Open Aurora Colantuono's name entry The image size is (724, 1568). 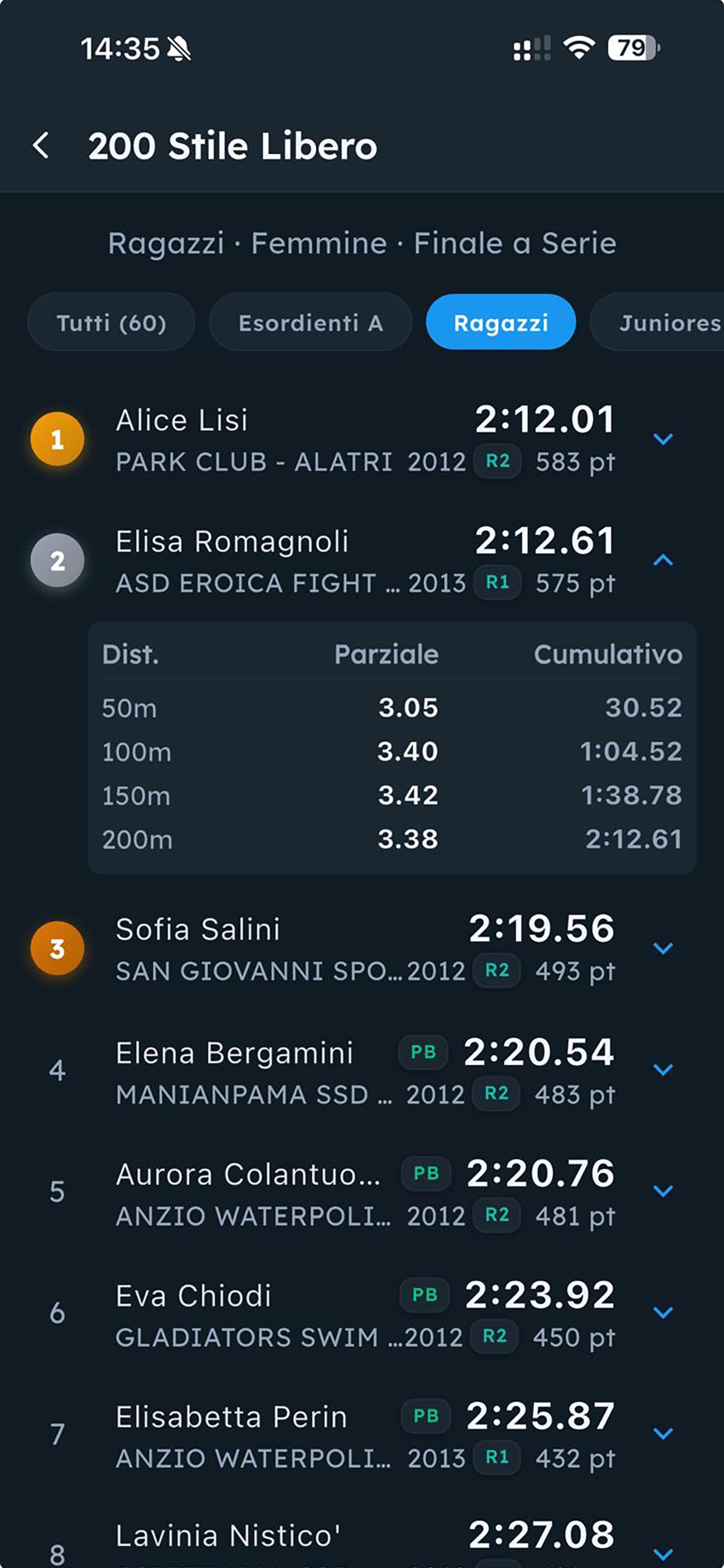248,1174
